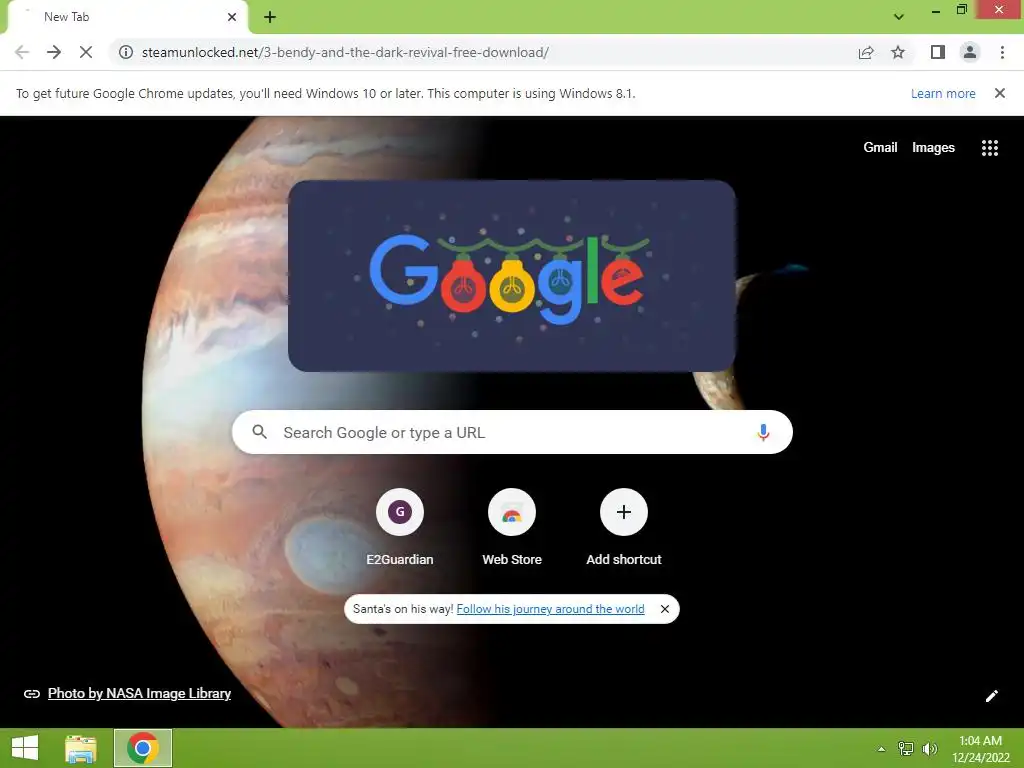The width and height of the screenshot is (1024, 768).
Task: Show hidden system tray icons
Action: tap(882, 749)
